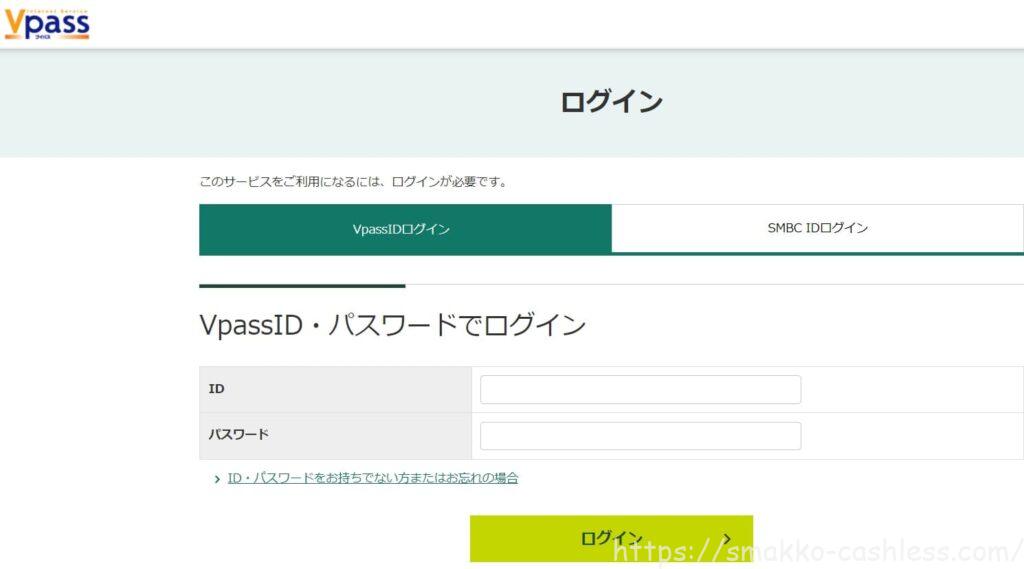The height and width of the screenshot is (569, 1024).
Task: Click the chevron icon beside the forgot-ID link
Action: (x=217, y=479)
